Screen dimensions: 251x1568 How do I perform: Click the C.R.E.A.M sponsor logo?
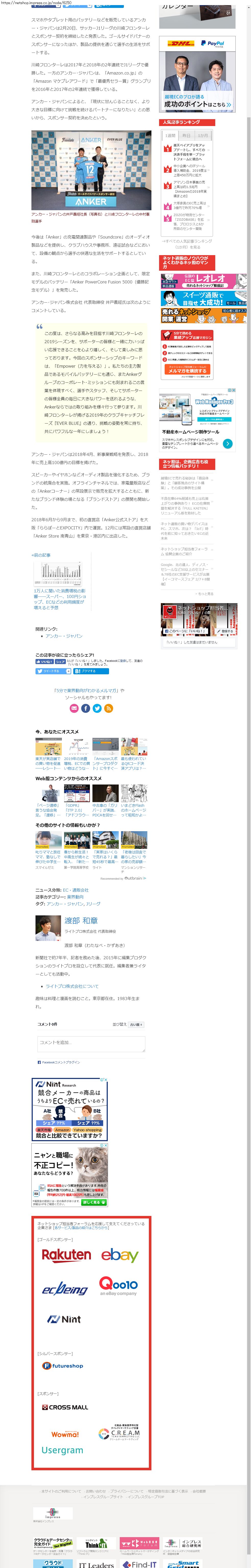click(119, 1432)
